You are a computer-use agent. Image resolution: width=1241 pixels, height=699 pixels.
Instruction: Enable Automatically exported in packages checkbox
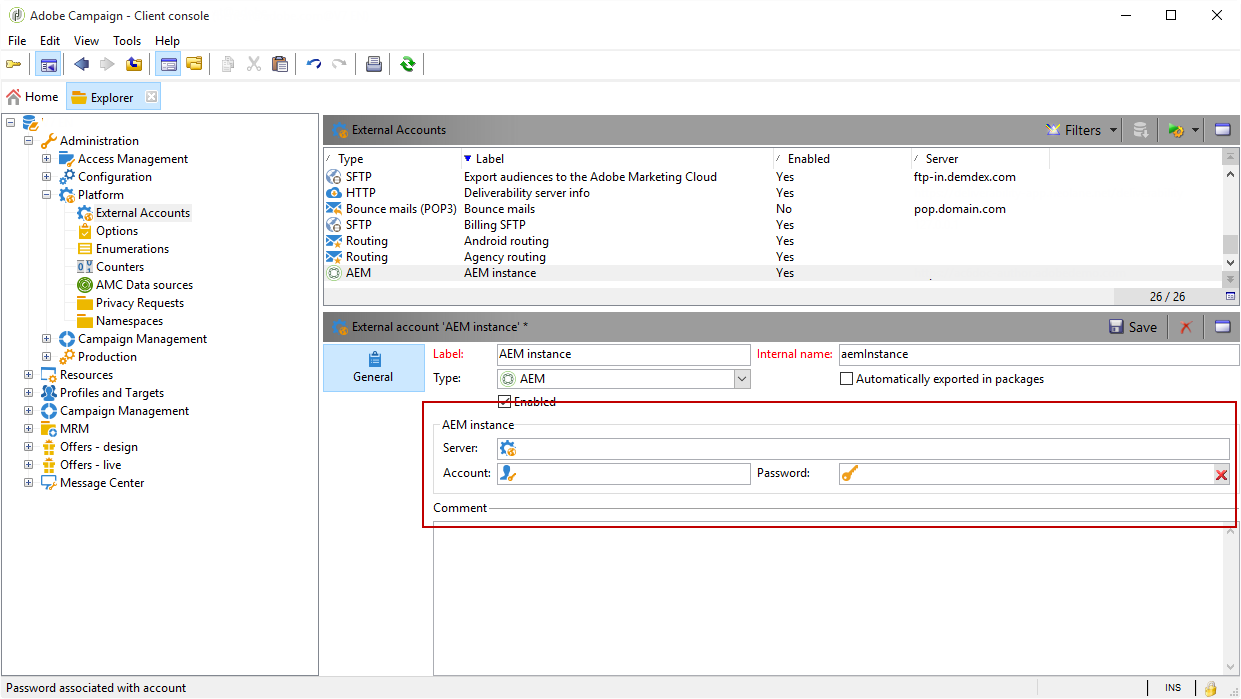click(x=847, y=379)
